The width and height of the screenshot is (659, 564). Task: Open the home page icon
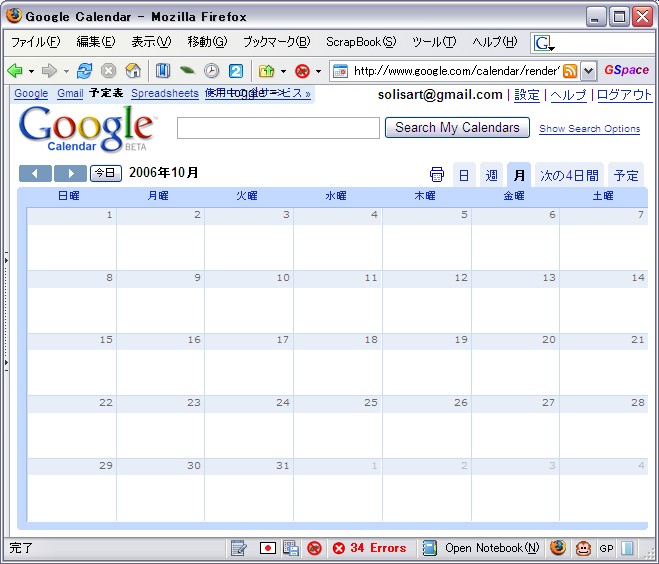pyautogui.click(x=133, y=71)
